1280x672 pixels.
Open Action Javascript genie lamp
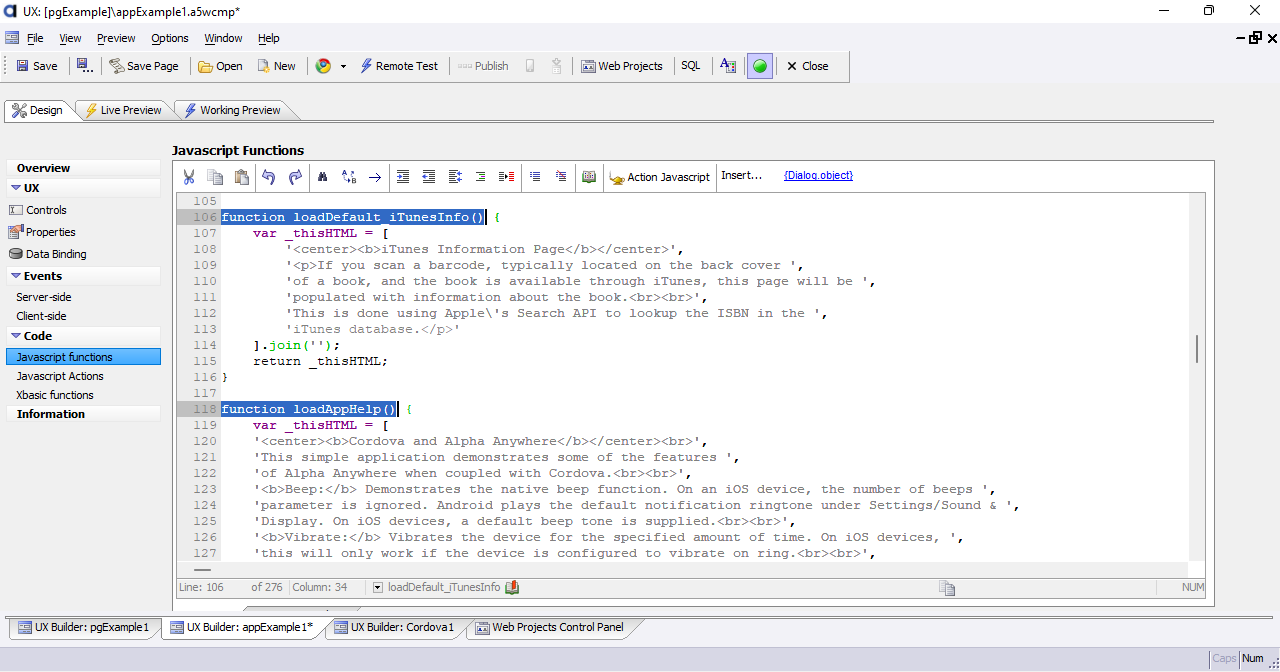660,177
